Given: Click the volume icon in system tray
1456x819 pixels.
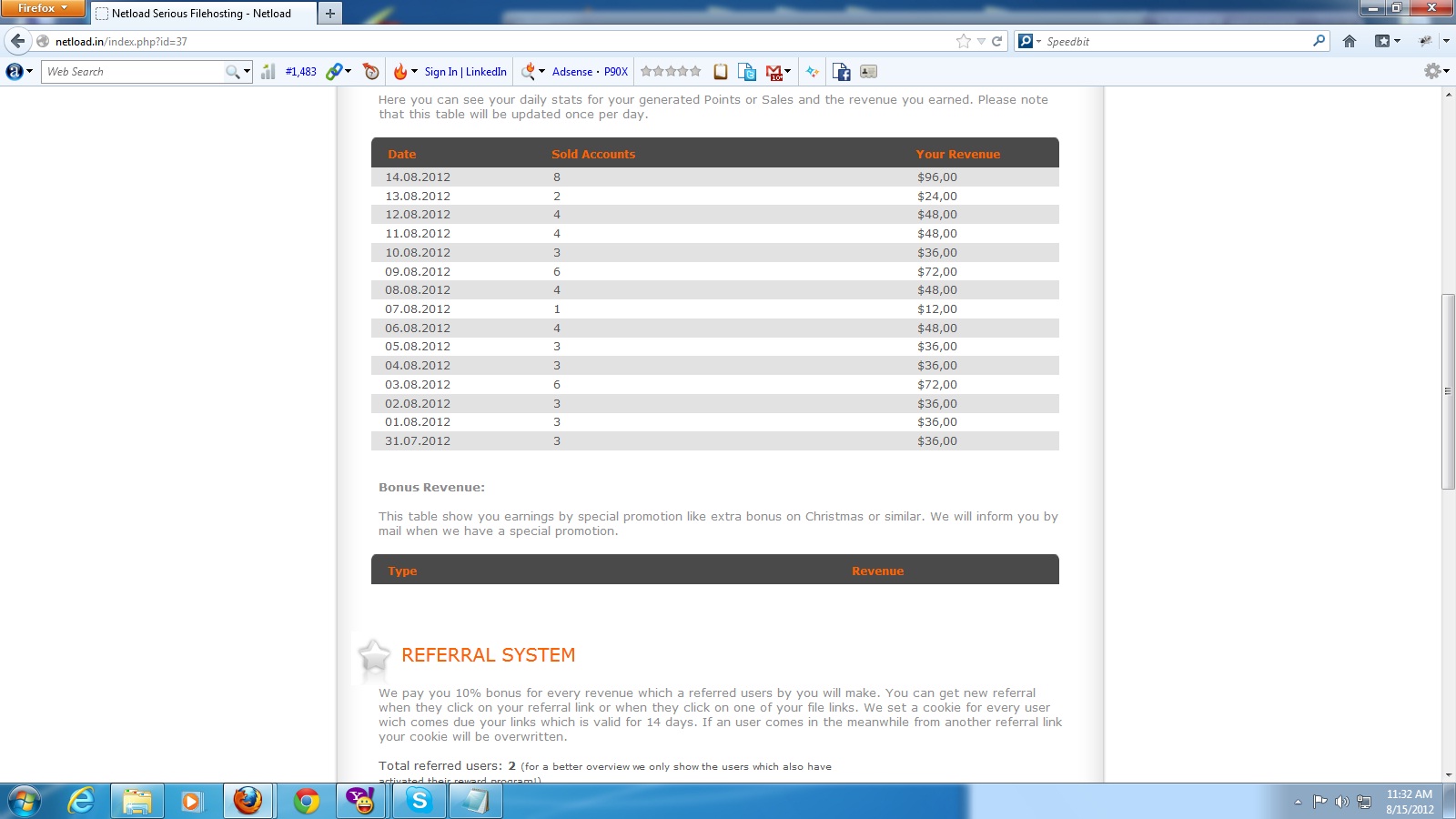Looking at the screenshot, I should [1341, 802].
